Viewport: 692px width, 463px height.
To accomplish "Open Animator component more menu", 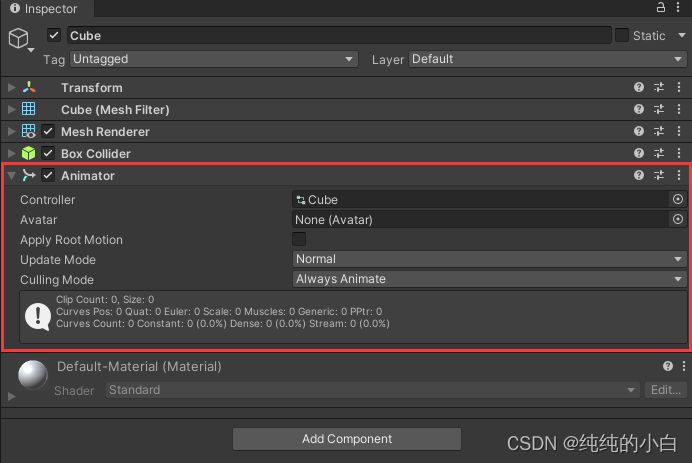I will click(x=679, y=175).
